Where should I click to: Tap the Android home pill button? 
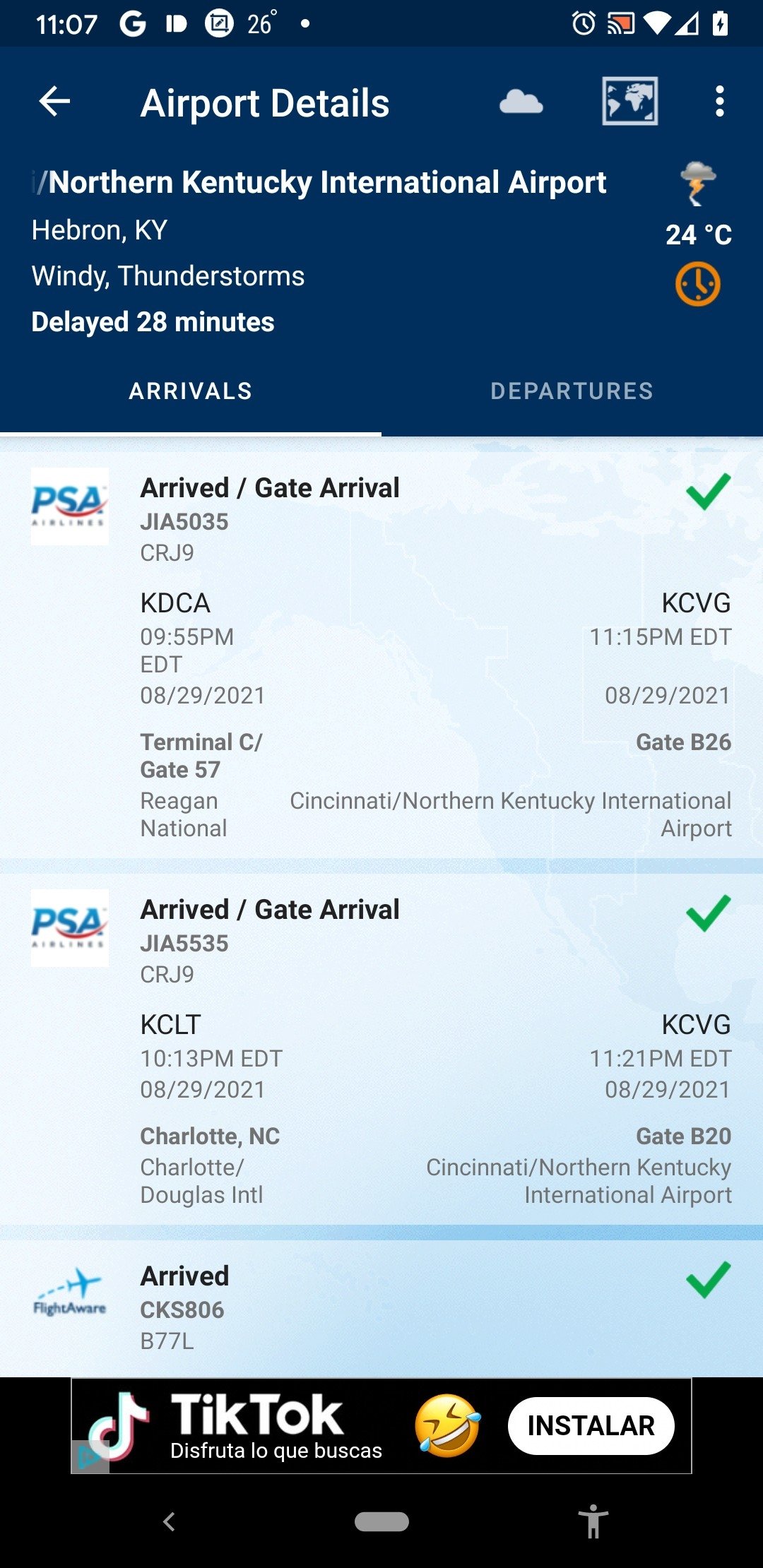[381, 1521]
